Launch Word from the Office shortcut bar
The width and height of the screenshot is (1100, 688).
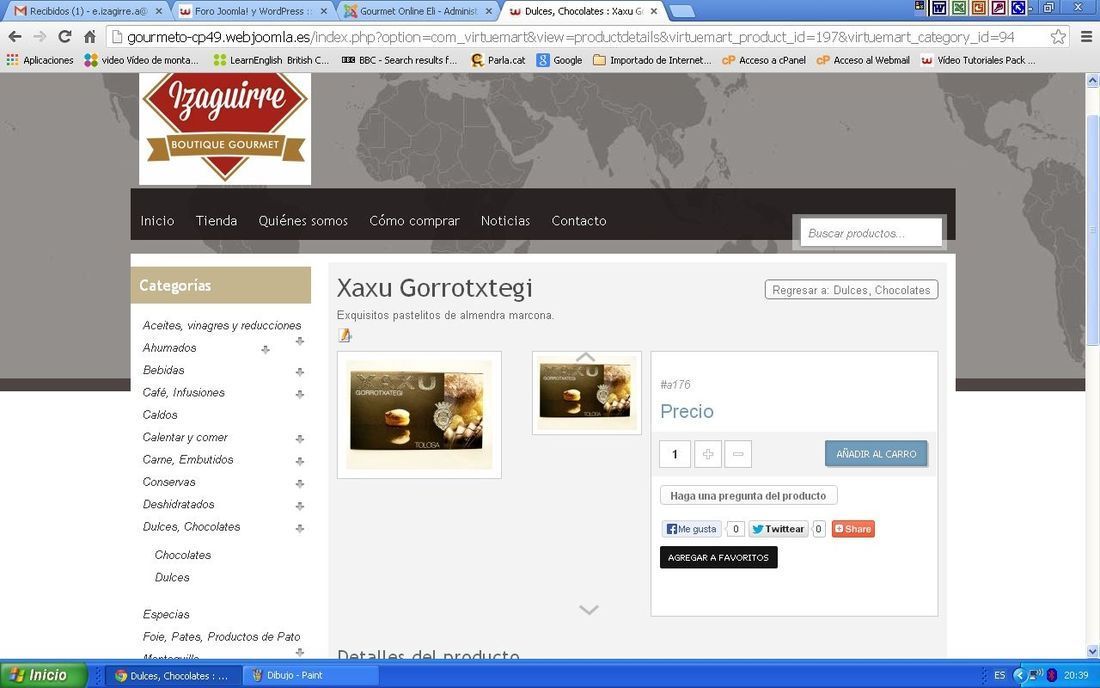point(939,8)
